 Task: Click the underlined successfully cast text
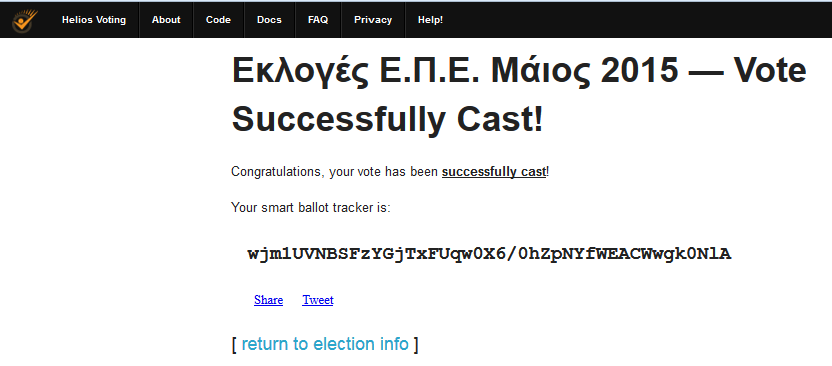[x=493, y=172]
